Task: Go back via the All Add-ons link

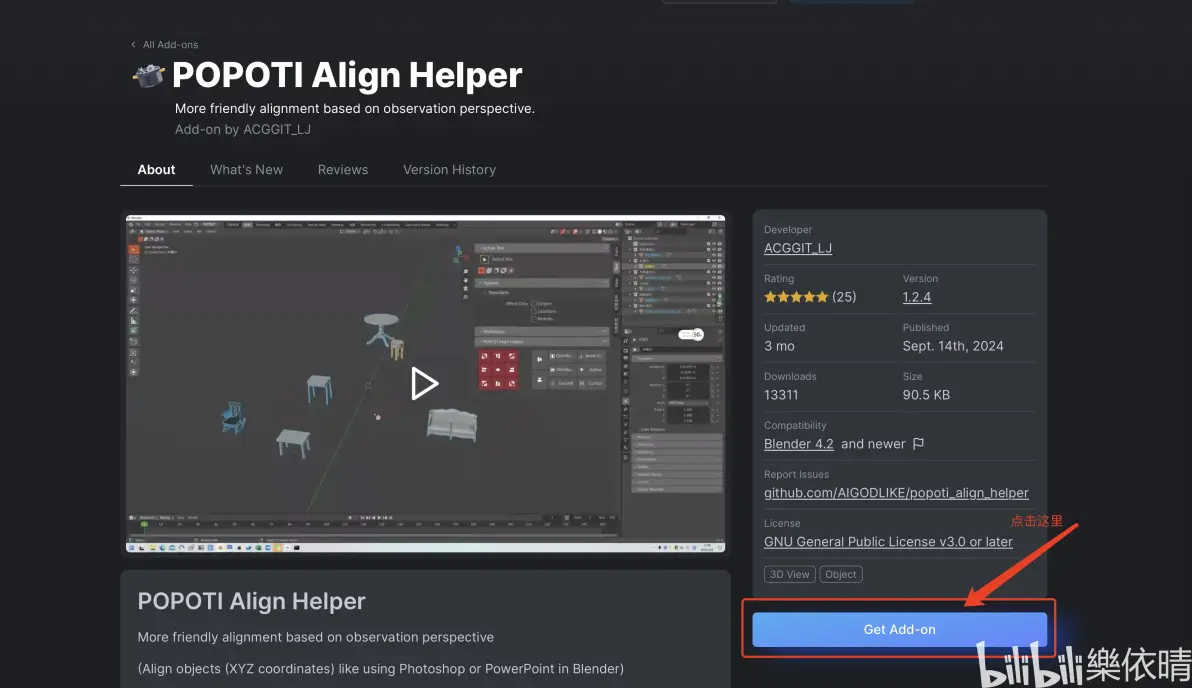Action: [170, 45]
